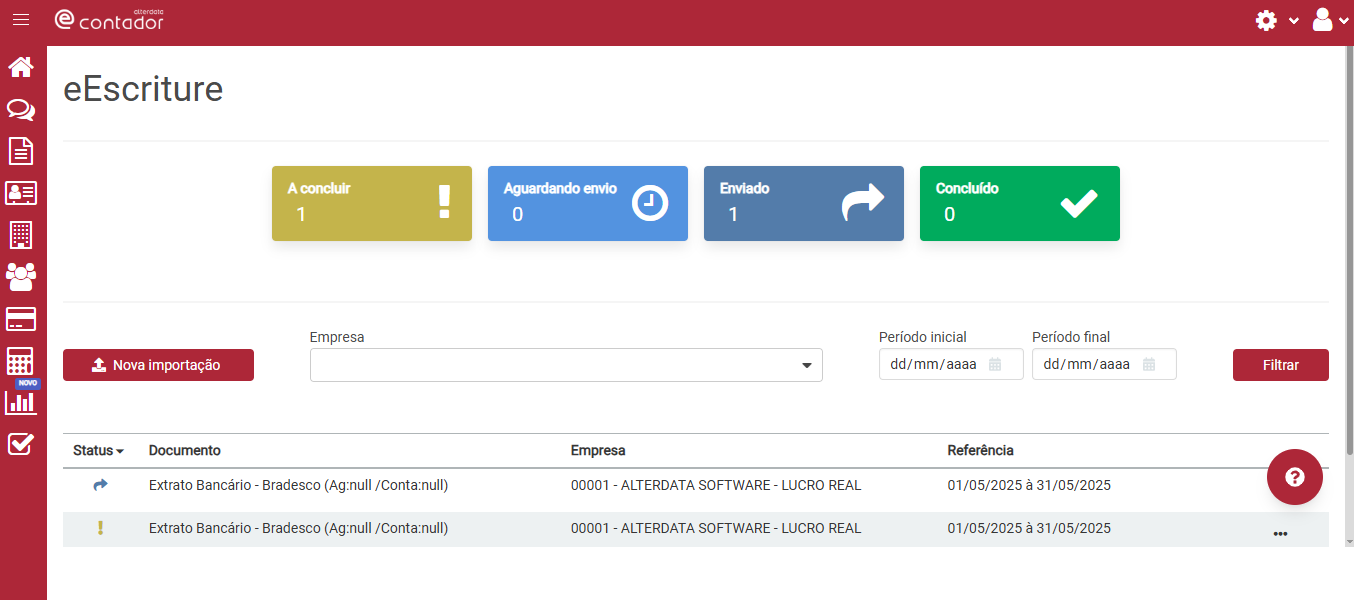Click the Empresa column header

point(598,451)
